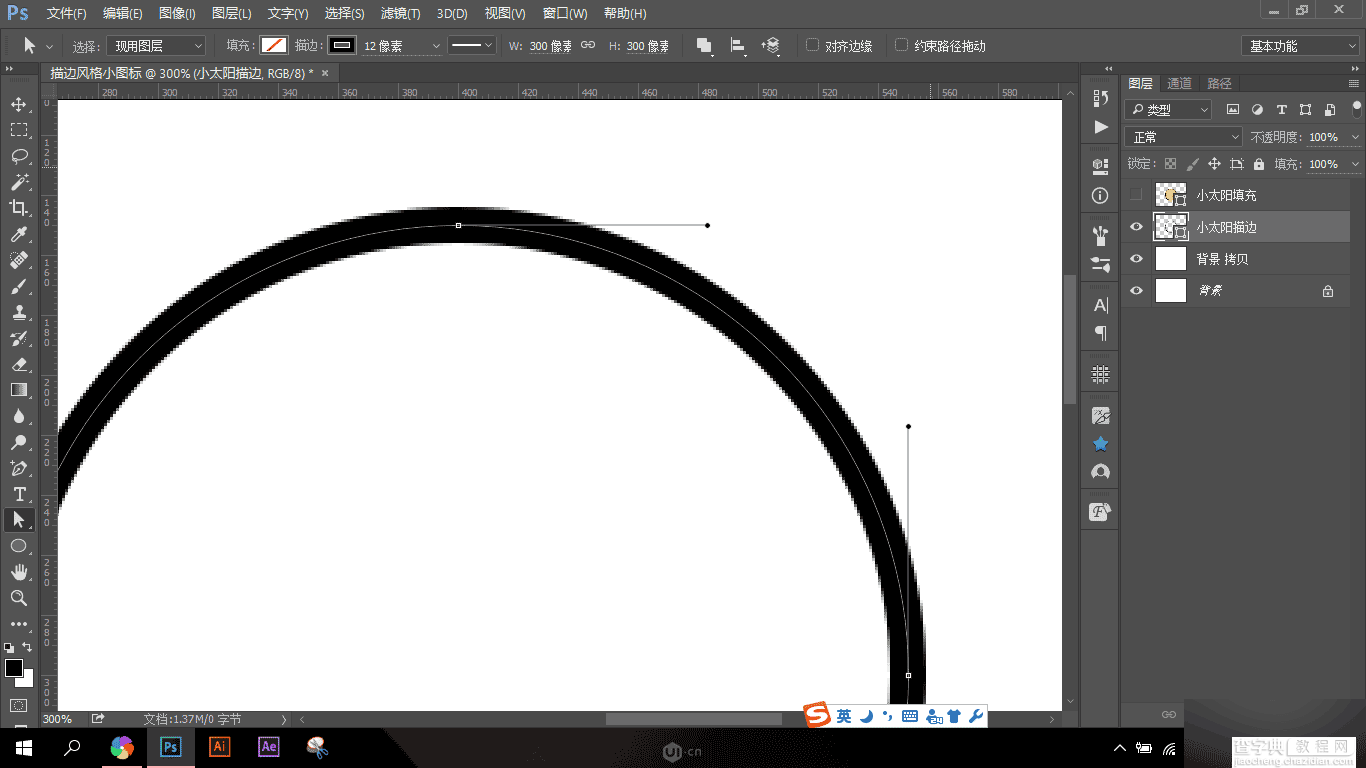The height and width of the screenshot is (768, 1366).
Task: Open the 文件(F) menu
Action: (67, 14)
